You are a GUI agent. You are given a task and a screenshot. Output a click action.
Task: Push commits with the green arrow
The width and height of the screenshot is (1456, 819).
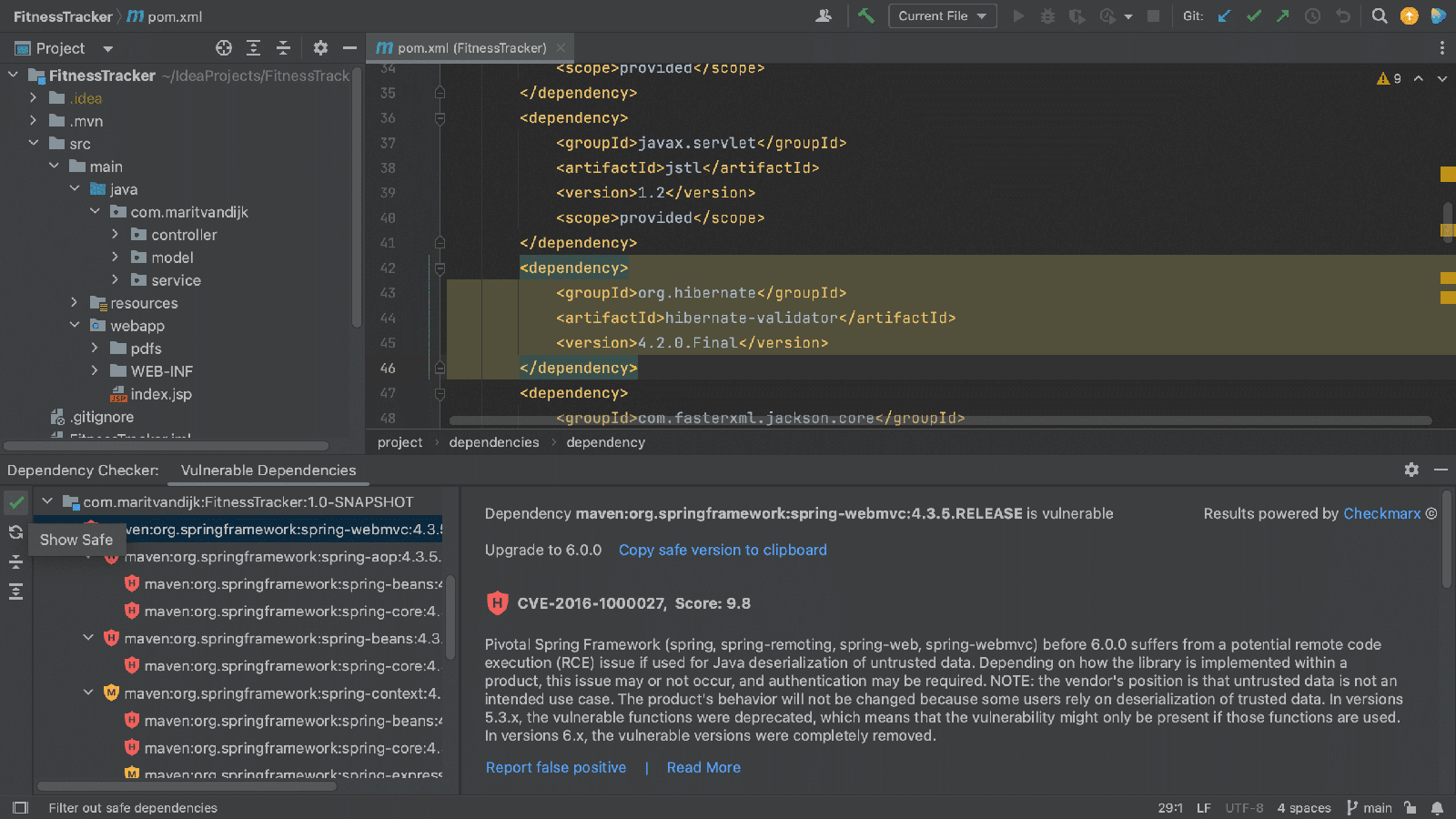tap(1283, 15)
